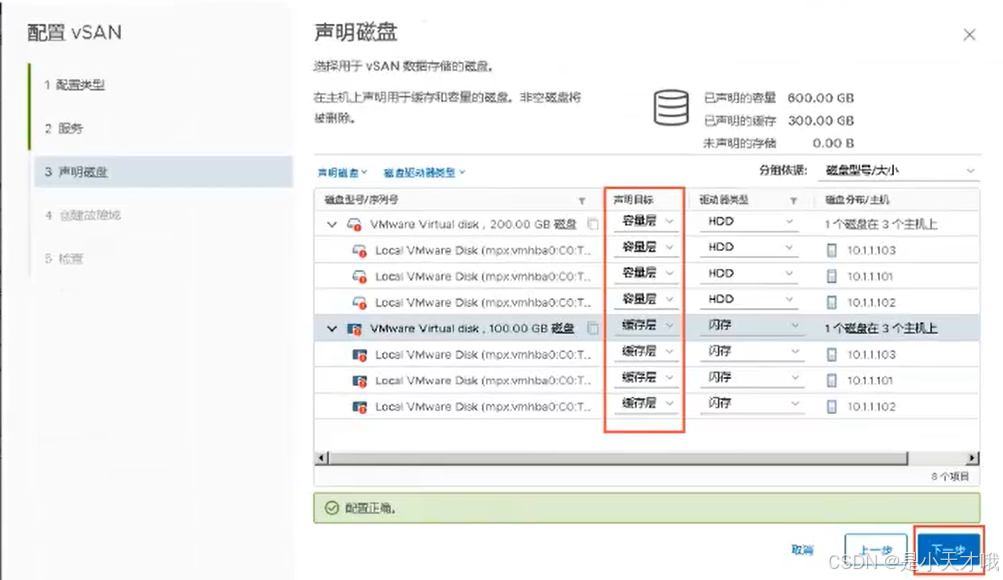Click the copy icon beside the 200.00 GB disk group
The width and height of the screenshot is (1003, 580).
593,224
